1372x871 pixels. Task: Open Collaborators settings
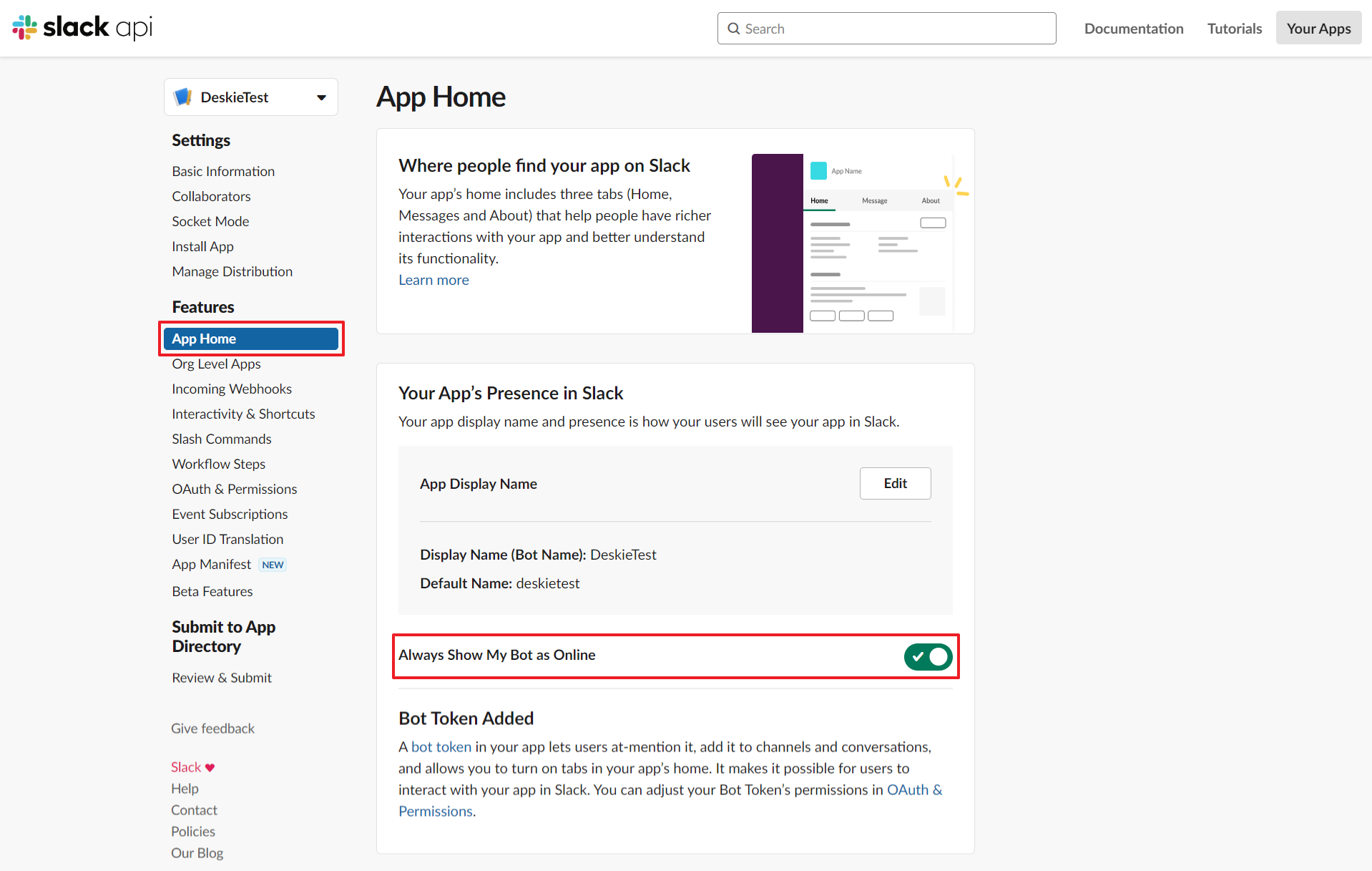211,196
